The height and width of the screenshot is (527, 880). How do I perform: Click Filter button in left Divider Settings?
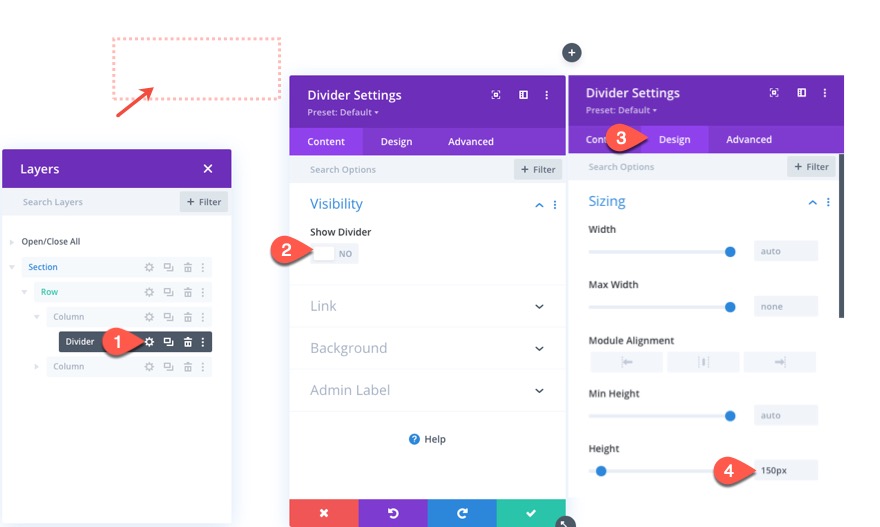pyautogui.click(x=538, y=169)
